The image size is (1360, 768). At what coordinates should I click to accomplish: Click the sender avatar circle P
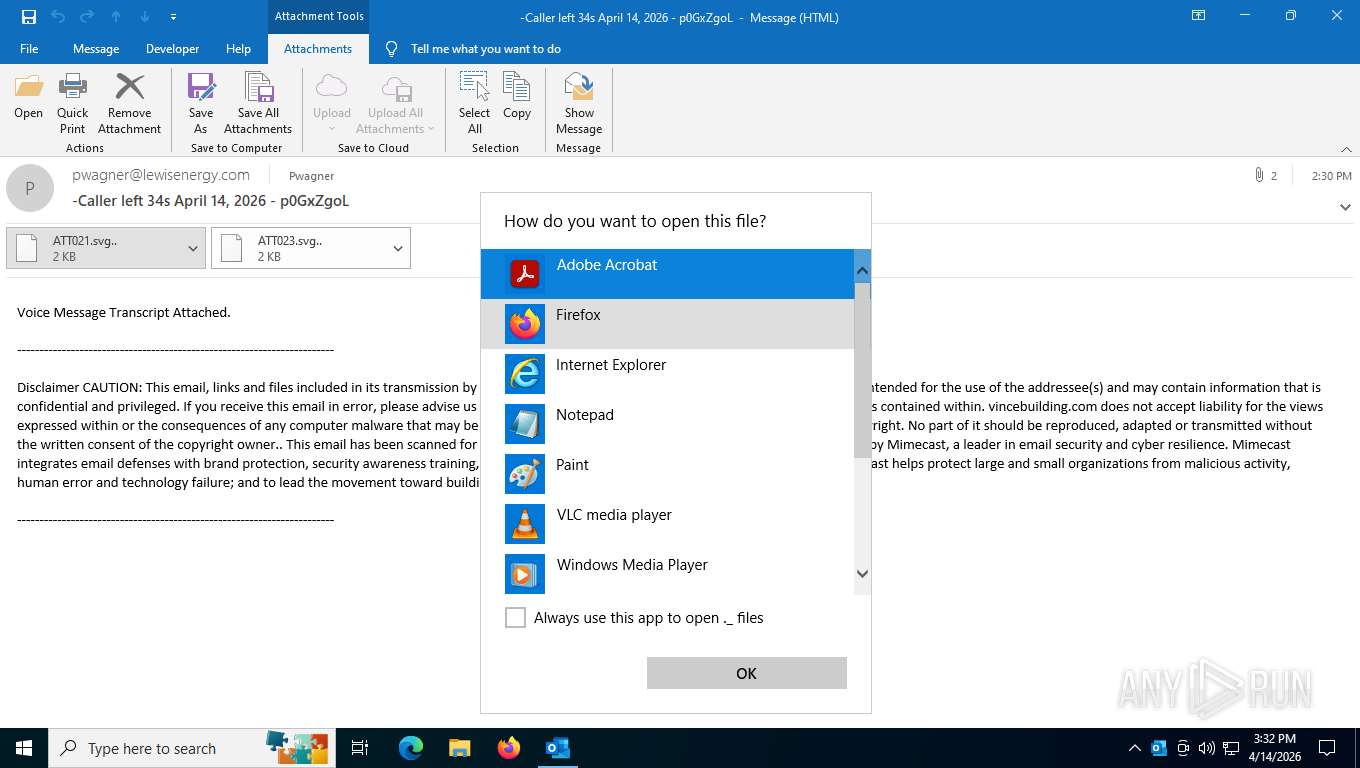click(30, 188)
